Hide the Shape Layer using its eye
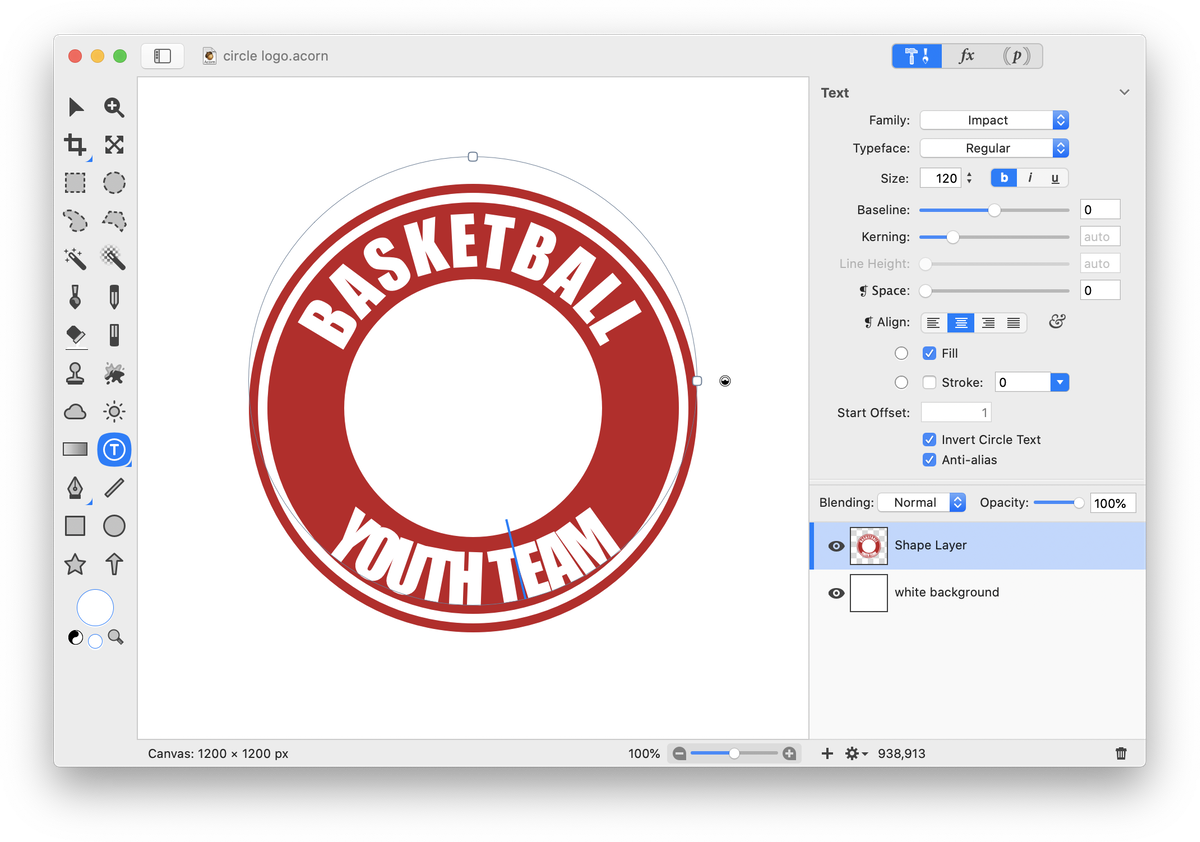Viewport: 1200px width, 842px height. pyautogui.click(x=836, y=546)
